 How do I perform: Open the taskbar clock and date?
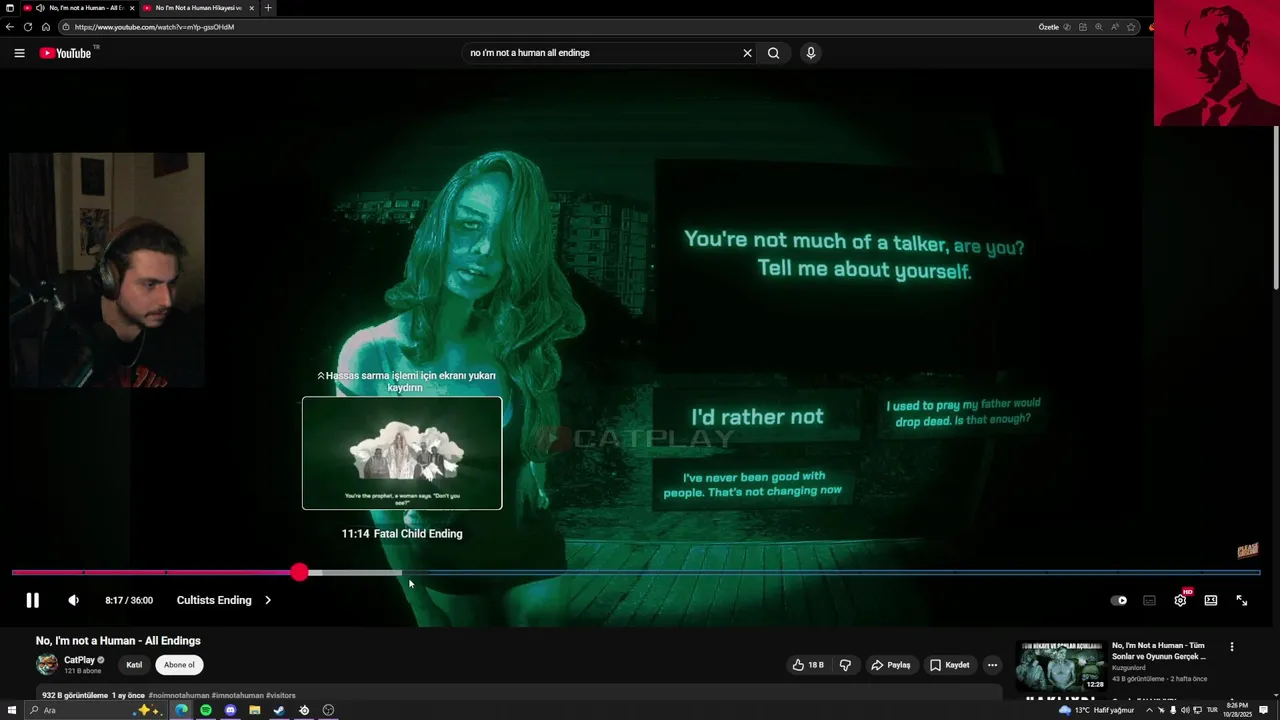(1237, 710)
